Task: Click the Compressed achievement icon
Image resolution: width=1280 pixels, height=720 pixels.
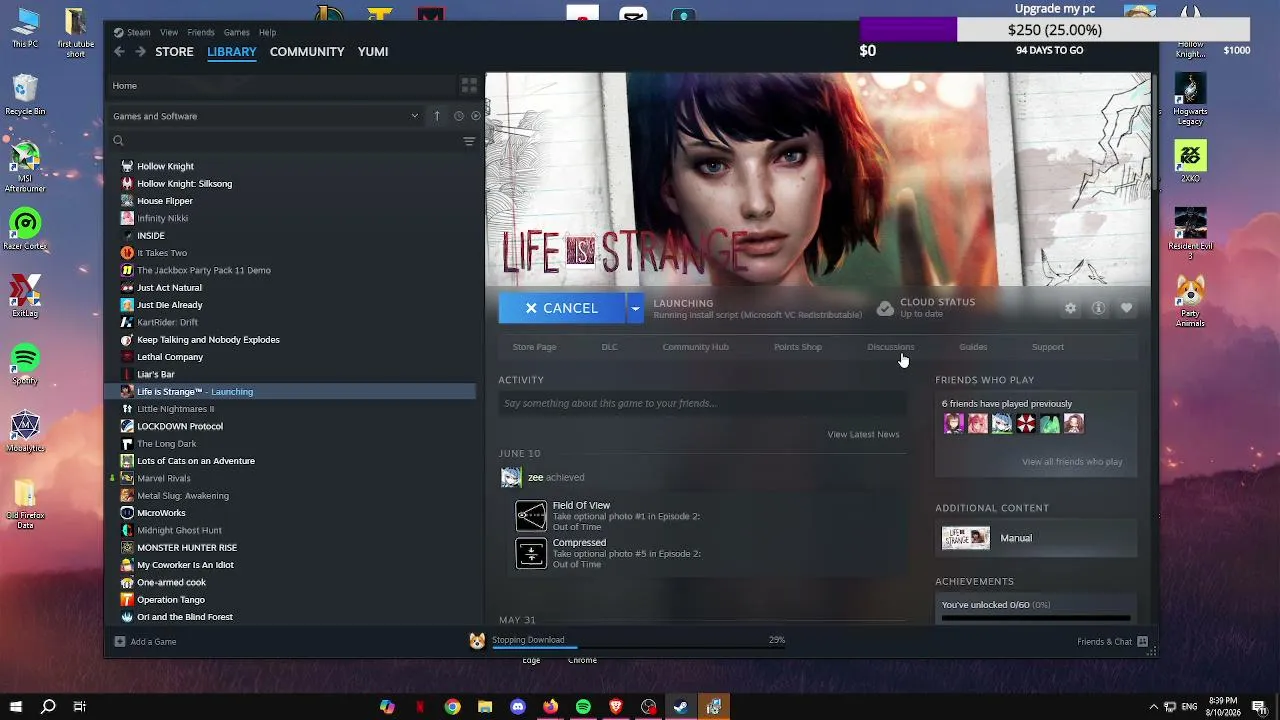Action: point(531,553)
